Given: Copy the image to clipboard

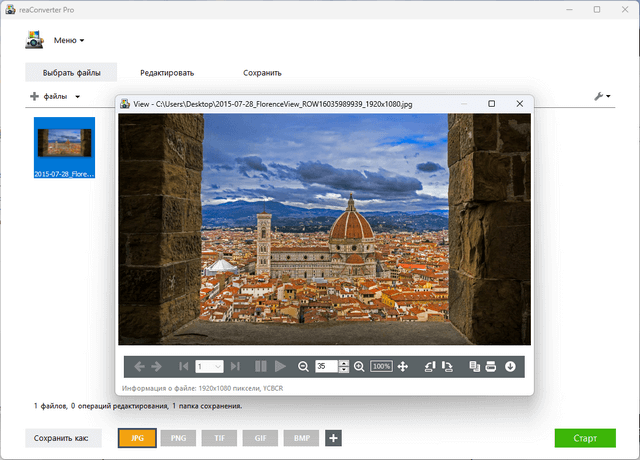Looking at the screenshot, I should click(474, 367).
